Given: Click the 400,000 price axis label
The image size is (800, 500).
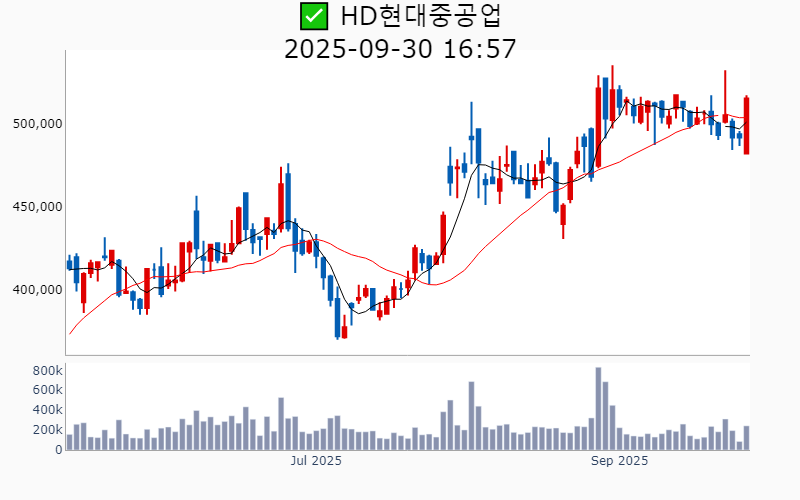Looking at the screenshot, I should (37, 290).
